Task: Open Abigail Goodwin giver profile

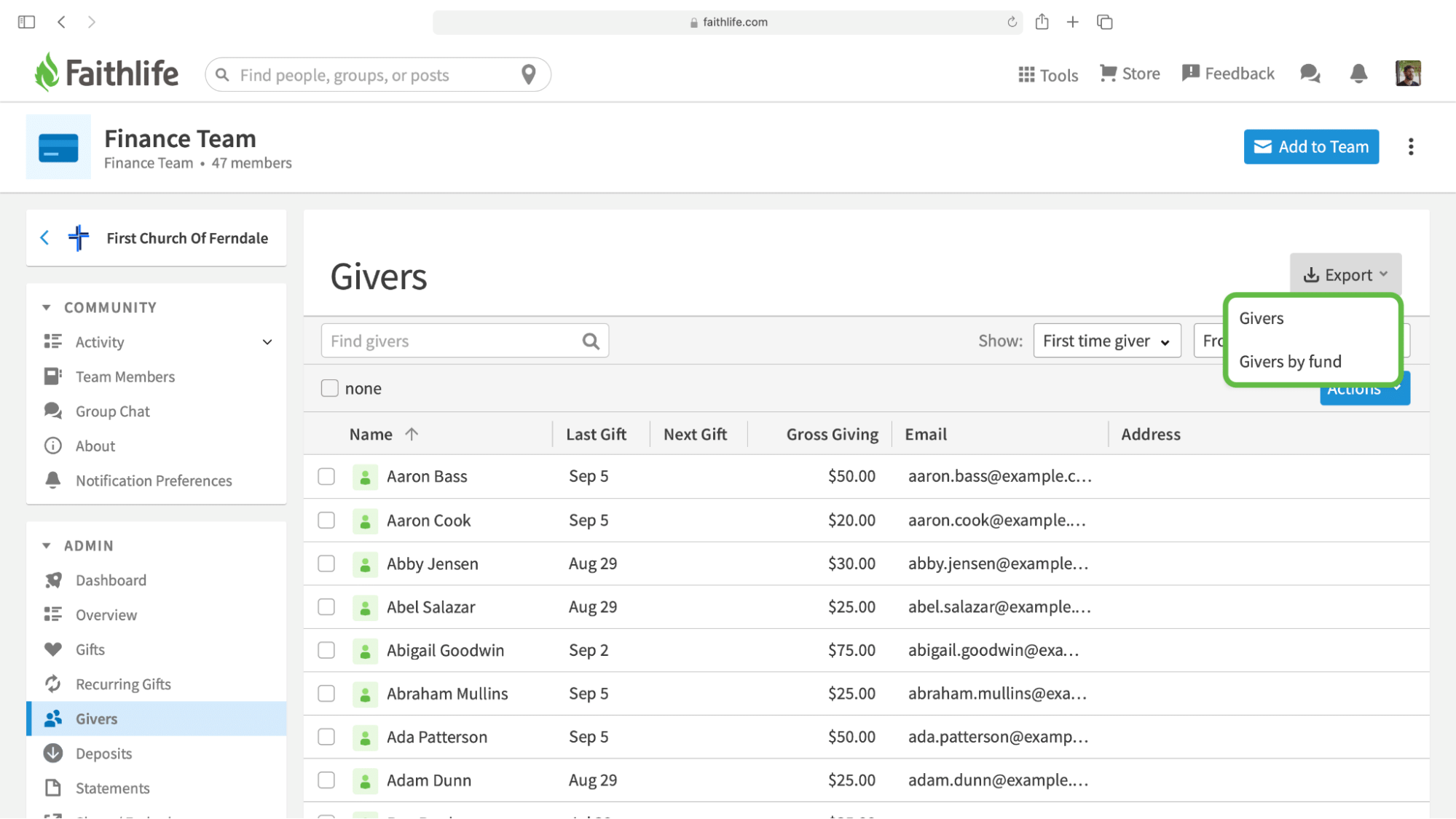Action: tap(445, 651)
